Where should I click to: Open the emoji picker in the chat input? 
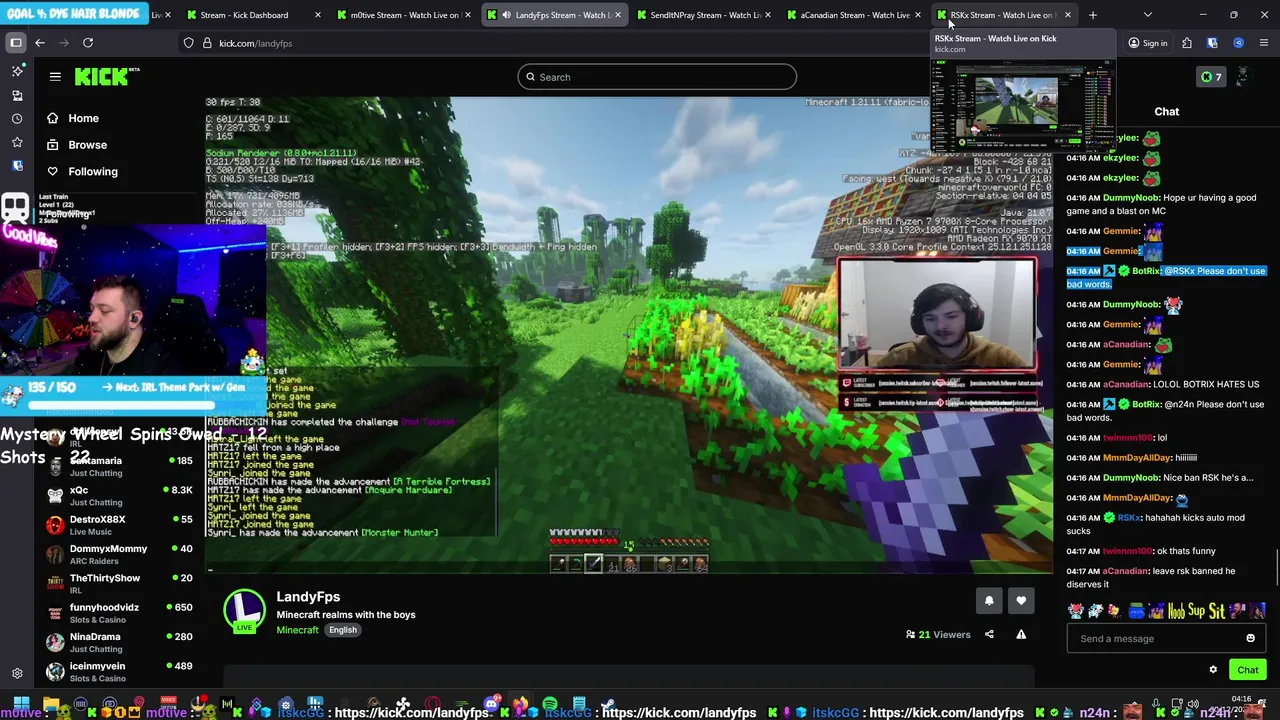tap(1250, 638)
